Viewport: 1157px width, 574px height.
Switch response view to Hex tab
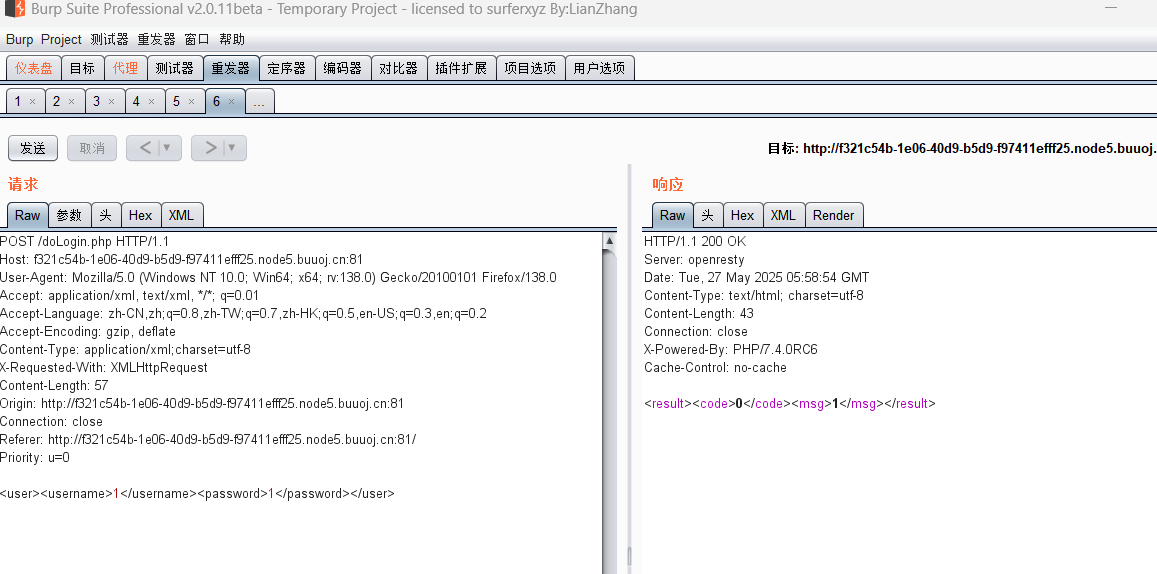pyautogui.click(x=742, y=215)
